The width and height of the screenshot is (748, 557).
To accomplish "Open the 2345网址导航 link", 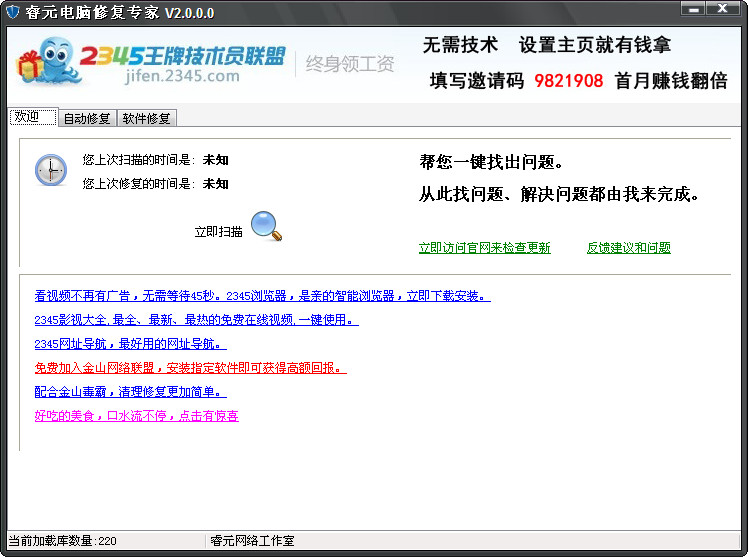I will click(130, 343).
